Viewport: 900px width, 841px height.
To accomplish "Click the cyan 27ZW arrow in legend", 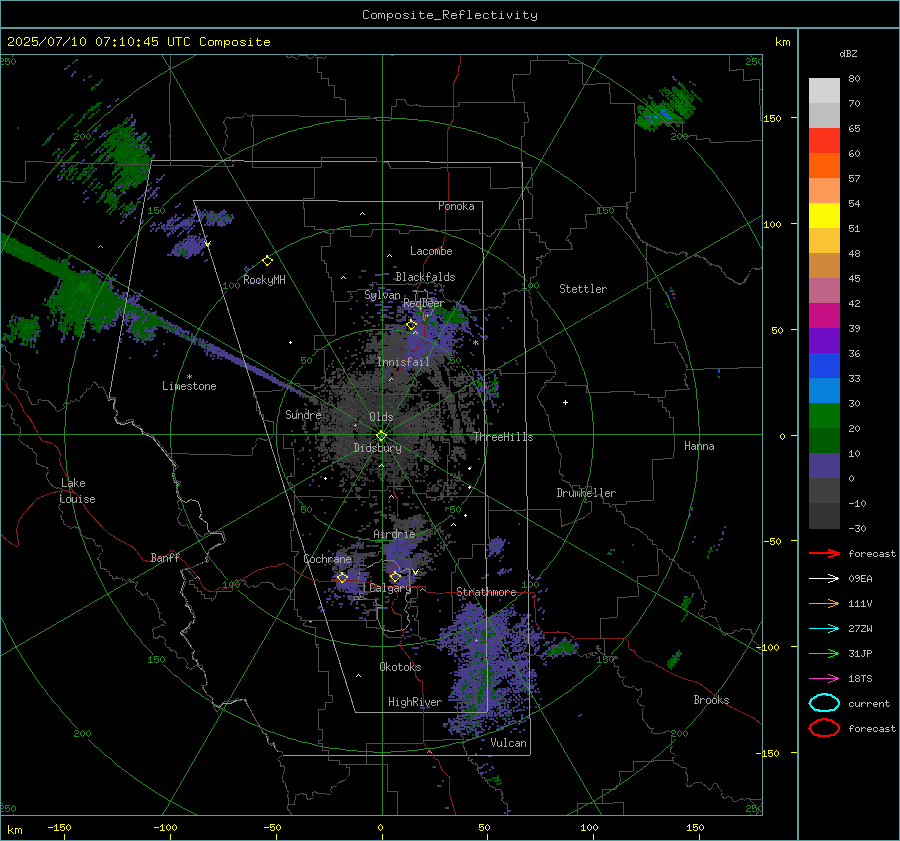I will (x=824, y=629).
